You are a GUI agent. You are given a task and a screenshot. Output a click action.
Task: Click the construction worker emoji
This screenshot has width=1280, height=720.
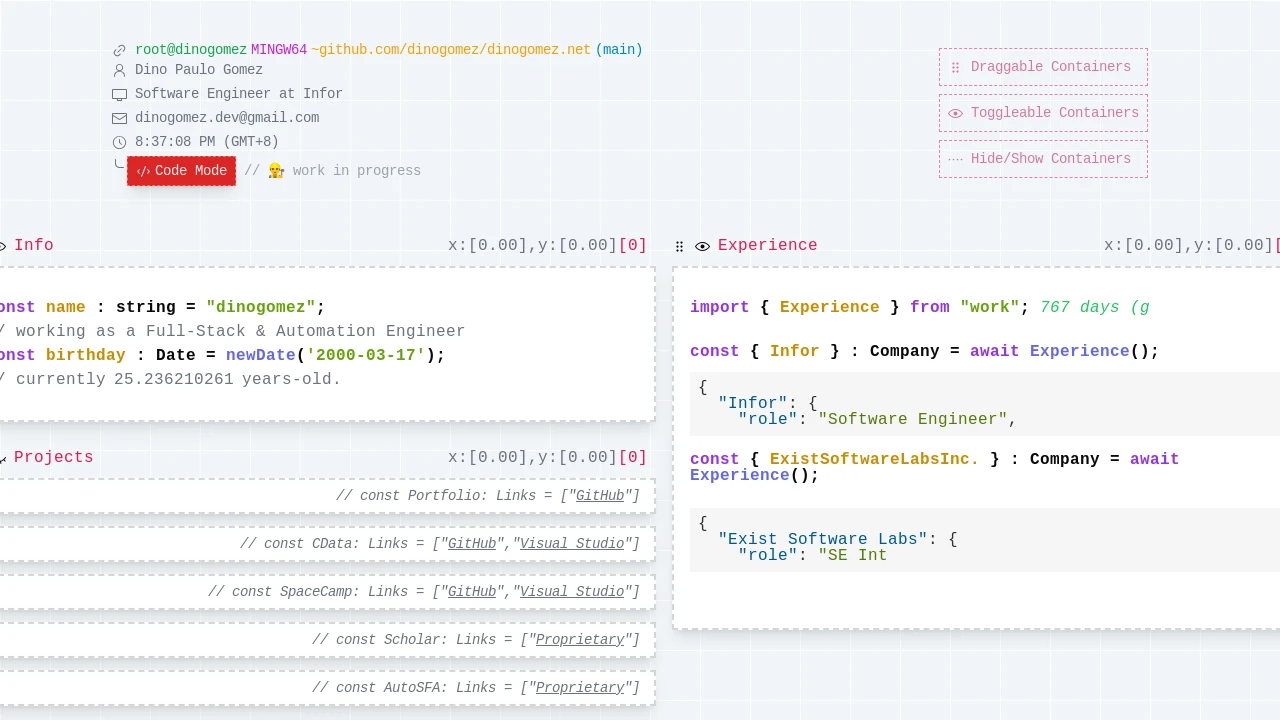[276, 171]
